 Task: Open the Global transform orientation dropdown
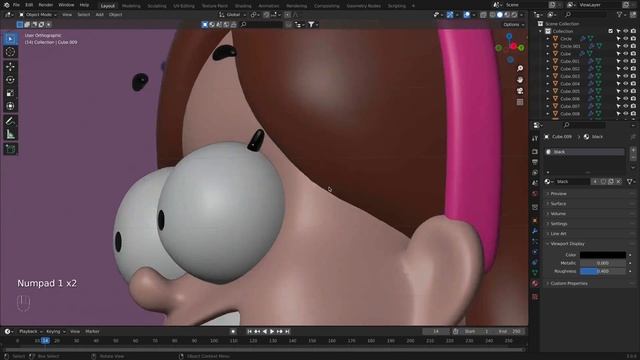point(233,15)
